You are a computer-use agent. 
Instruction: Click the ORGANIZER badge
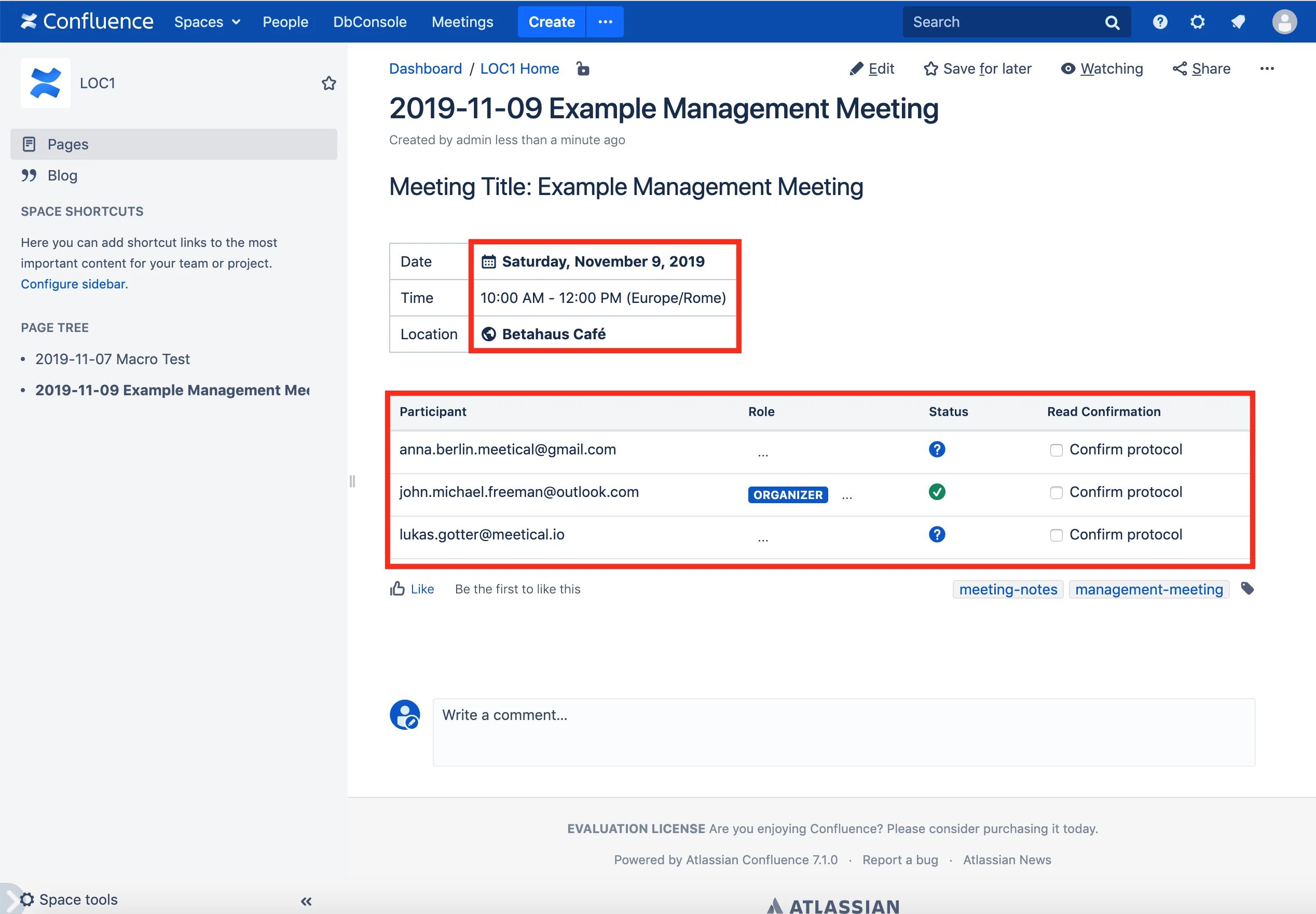788,495
